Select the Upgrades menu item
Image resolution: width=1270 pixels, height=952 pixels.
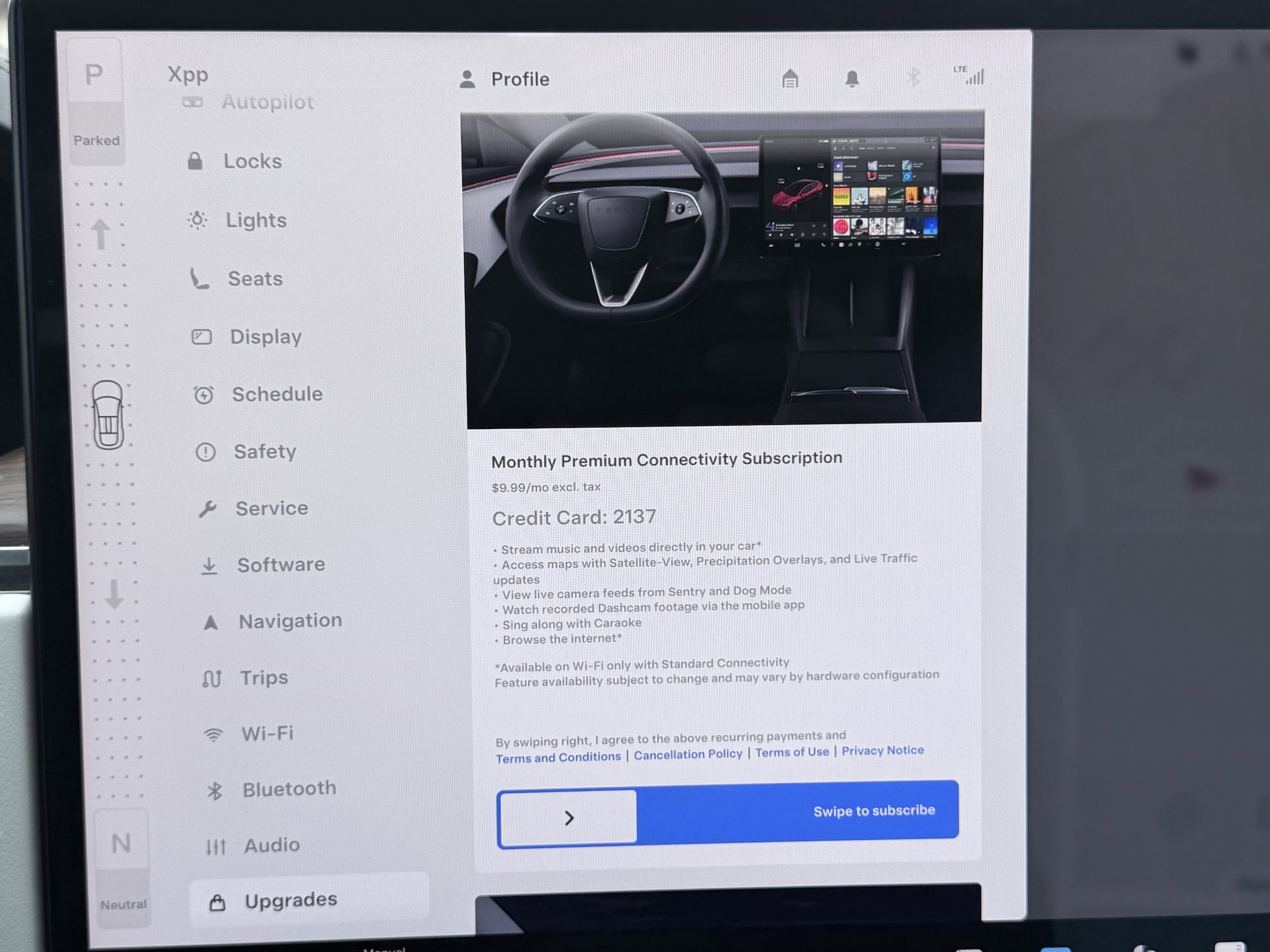pos(291,900)
